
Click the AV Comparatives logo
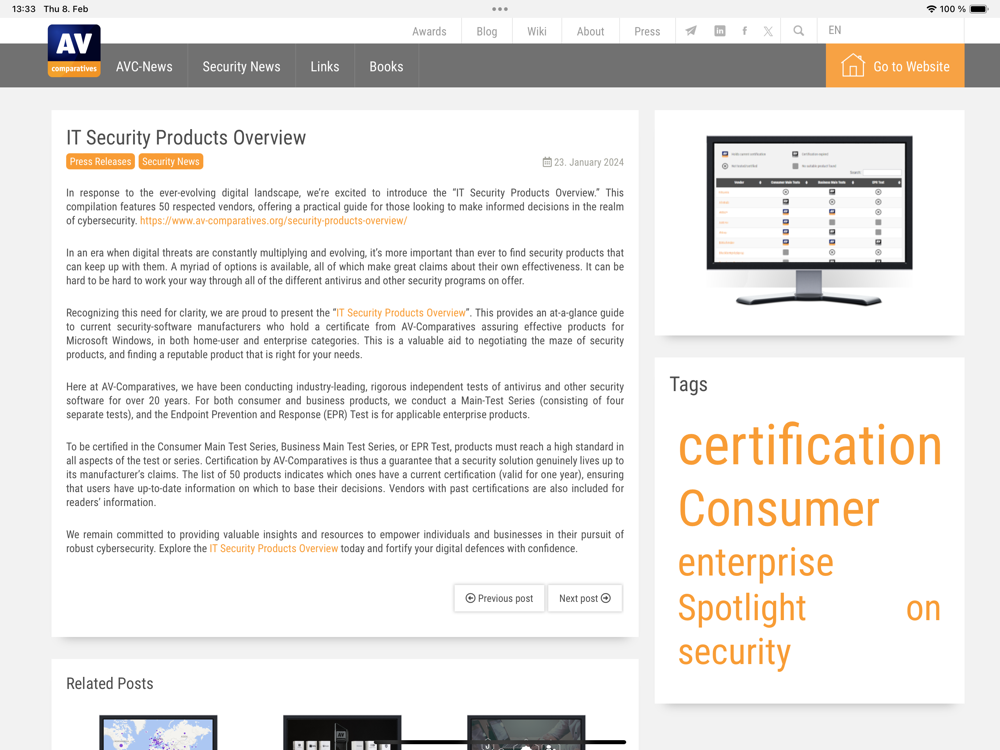click(x=74, y=50)
